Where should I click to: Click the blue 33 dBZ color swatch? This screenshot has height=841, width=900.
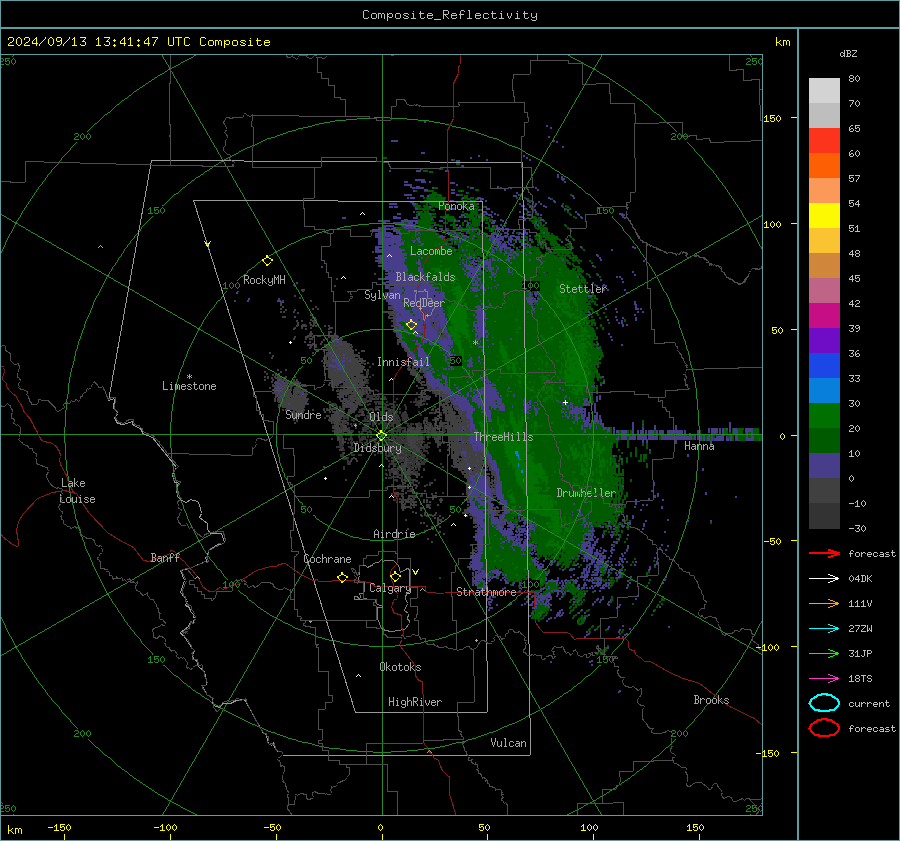[x=824, y=366]
